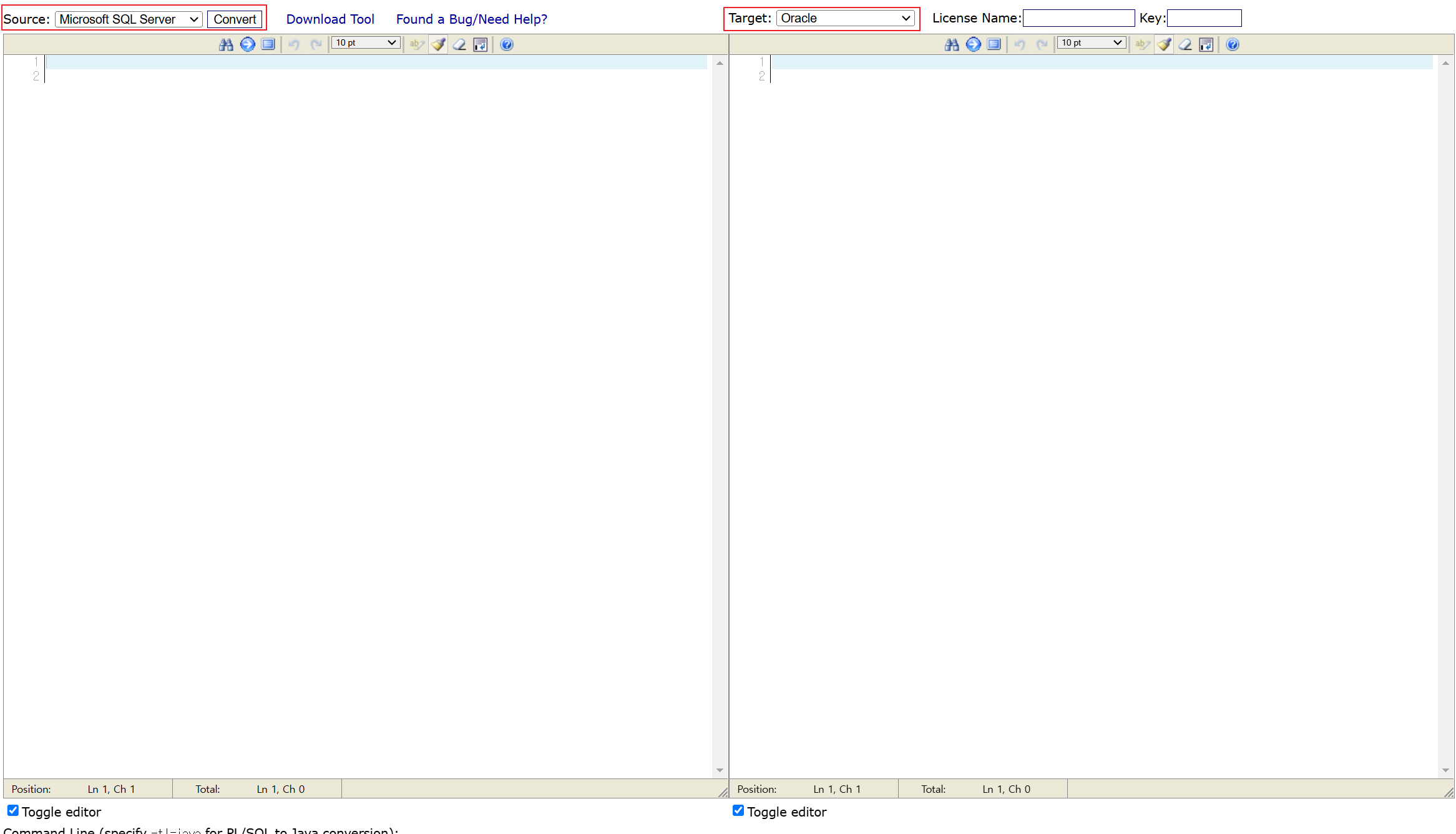Uncheck Toggle editor under the target pane
1456x834 pixels.
pos(738,810)
